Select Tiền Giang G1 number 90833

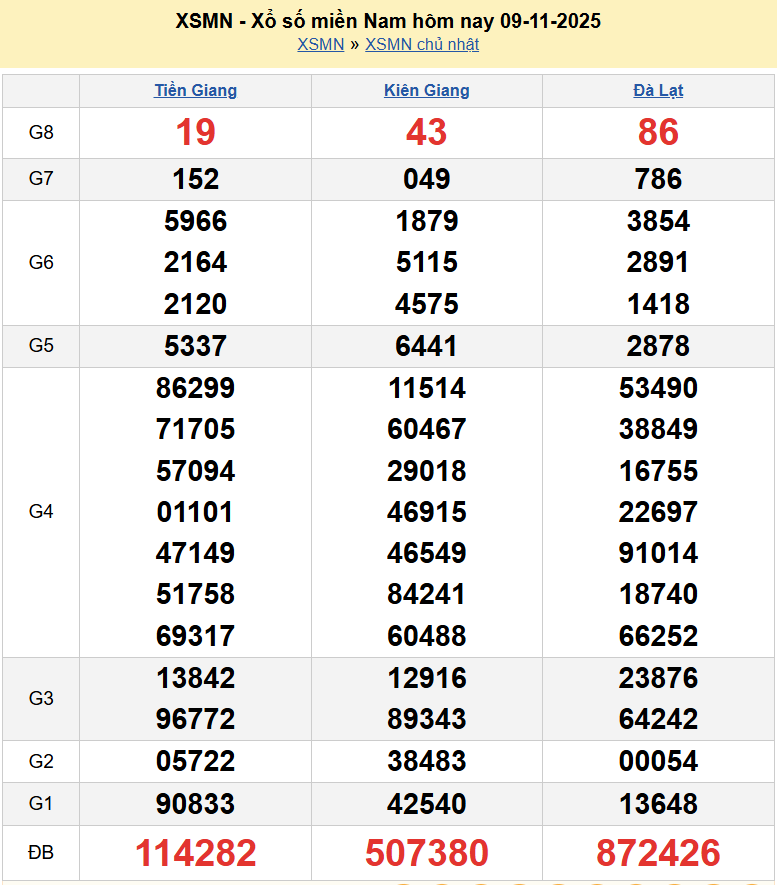click(195, 804)
